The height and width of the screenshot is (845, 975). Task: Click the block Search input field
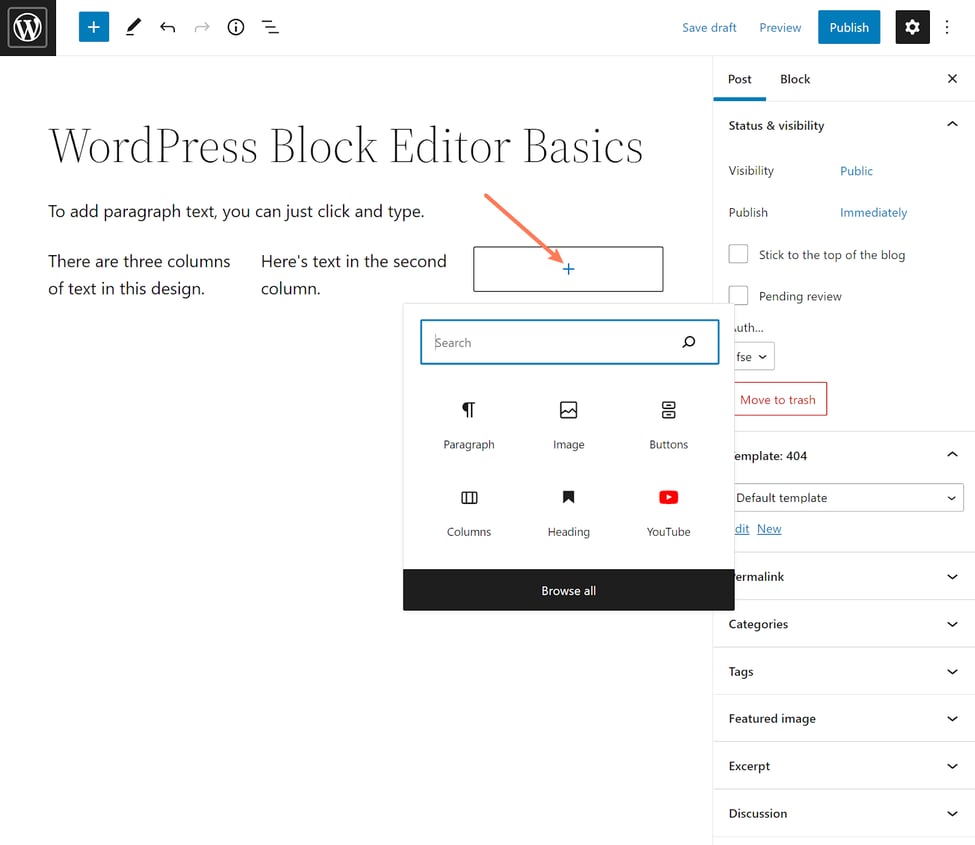coord(555,342)
